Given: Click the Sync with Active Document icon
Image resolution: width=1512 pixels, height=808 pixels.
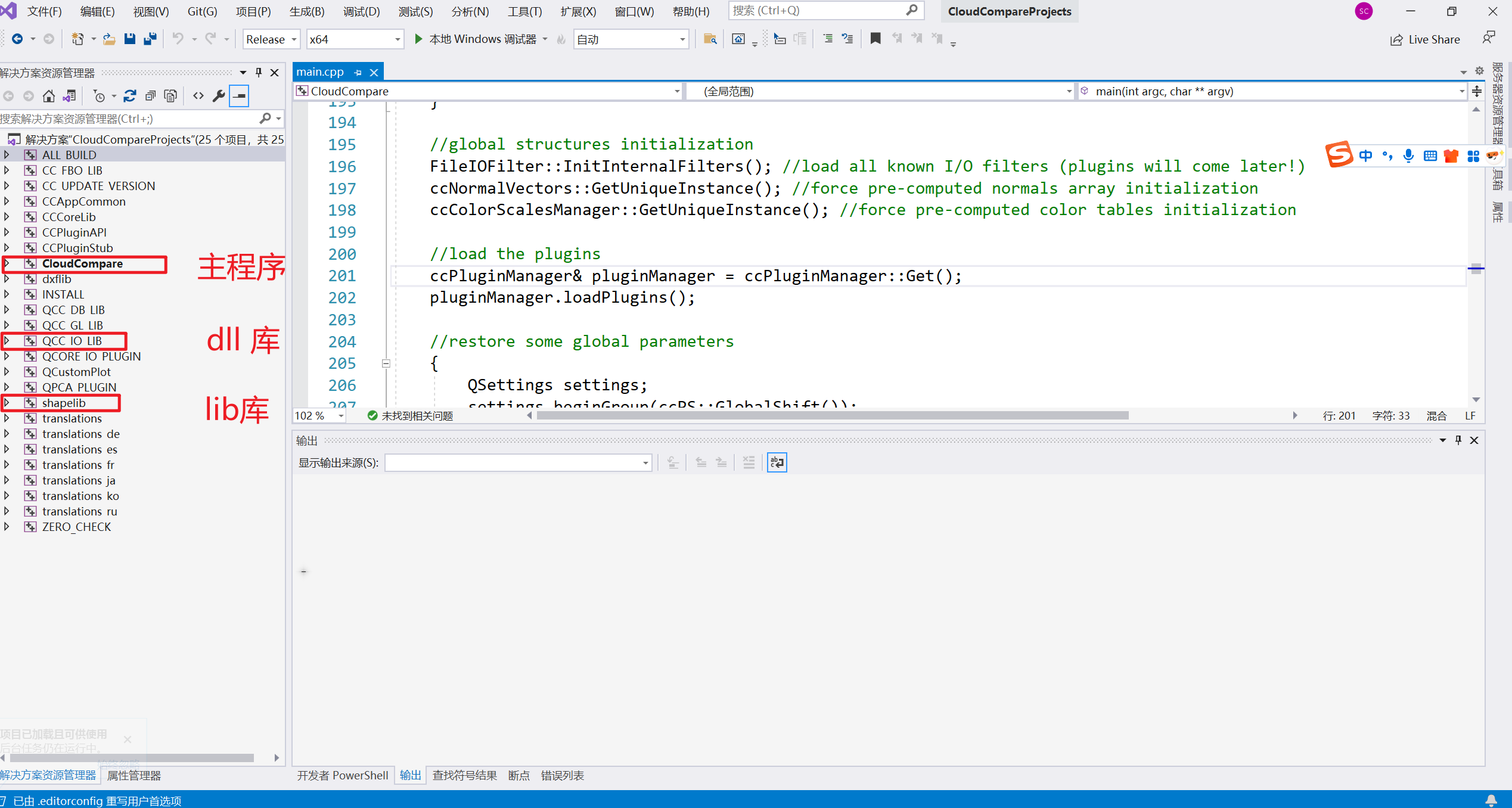Looking at the screenshot, I should click(x=130, y=96).
